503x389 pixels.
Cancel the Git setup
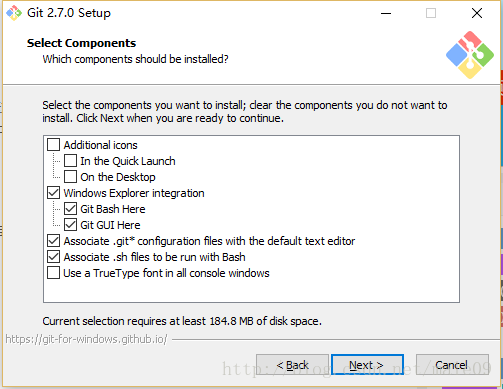coord(452,365)
